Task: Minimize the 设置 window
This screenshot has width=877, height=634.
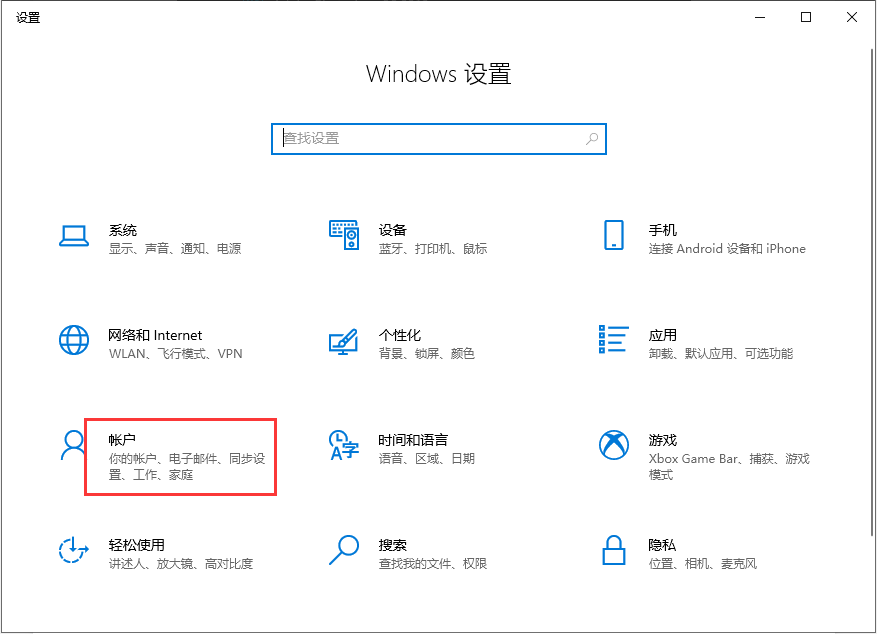Action: pos(760,17)
